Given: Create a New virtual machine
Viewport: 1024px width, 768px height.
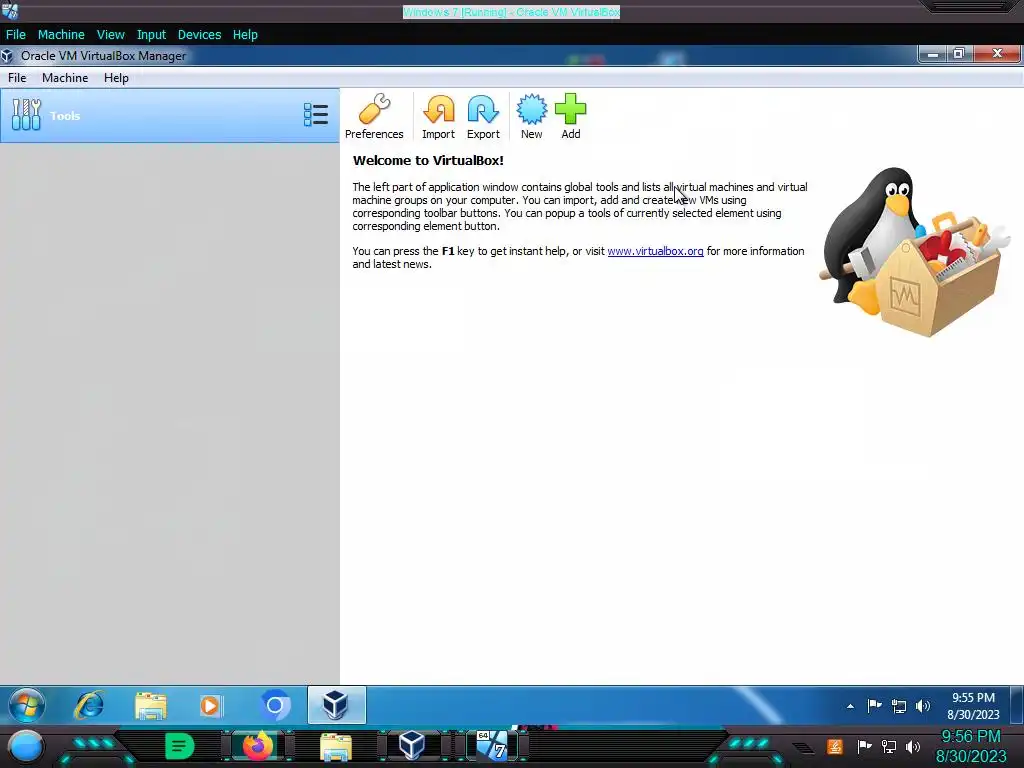Looking at the screenshot, I should (x=532, y=116).
